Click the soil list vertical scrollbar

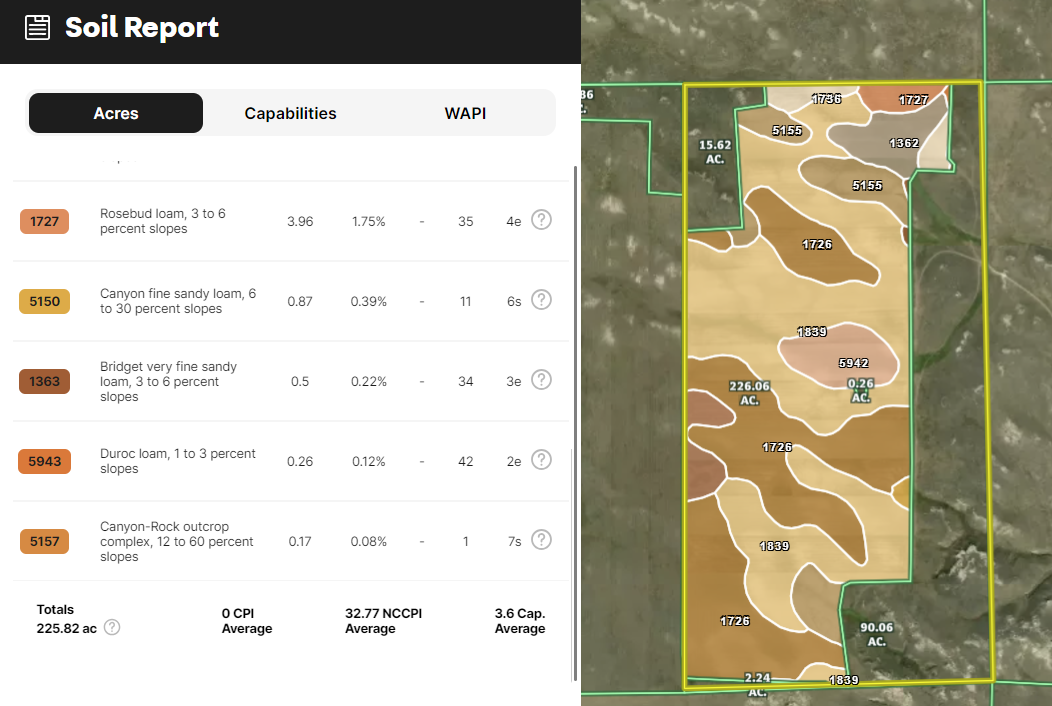coord(574,420)
